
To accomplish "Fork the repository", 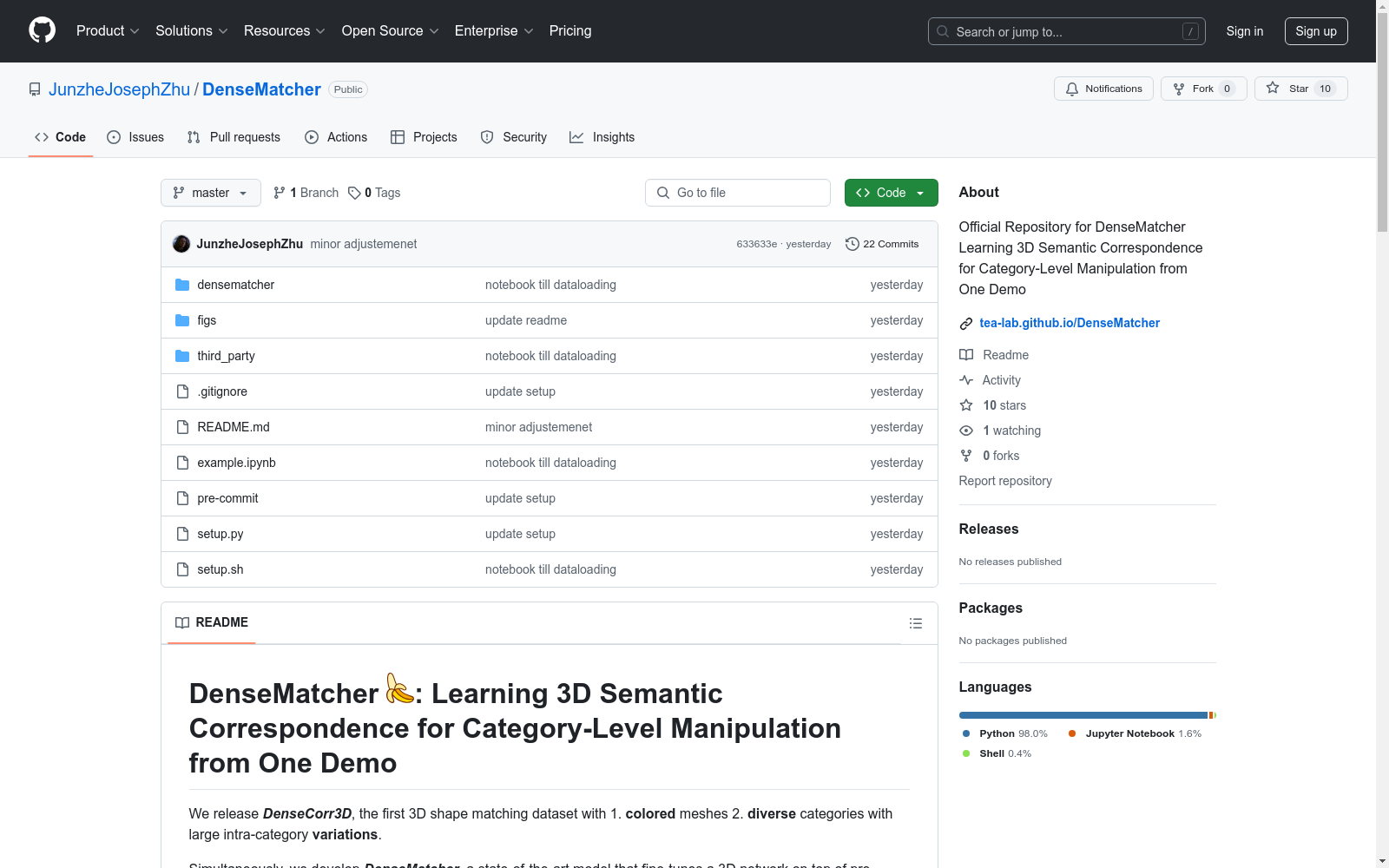I will point(1204,89).
